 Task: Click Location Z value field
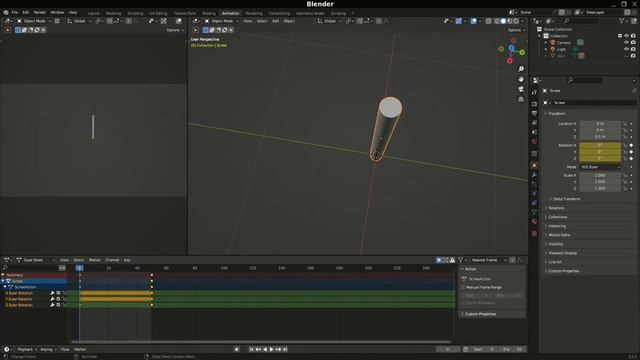pyautogui.click(x=600, y=137)
